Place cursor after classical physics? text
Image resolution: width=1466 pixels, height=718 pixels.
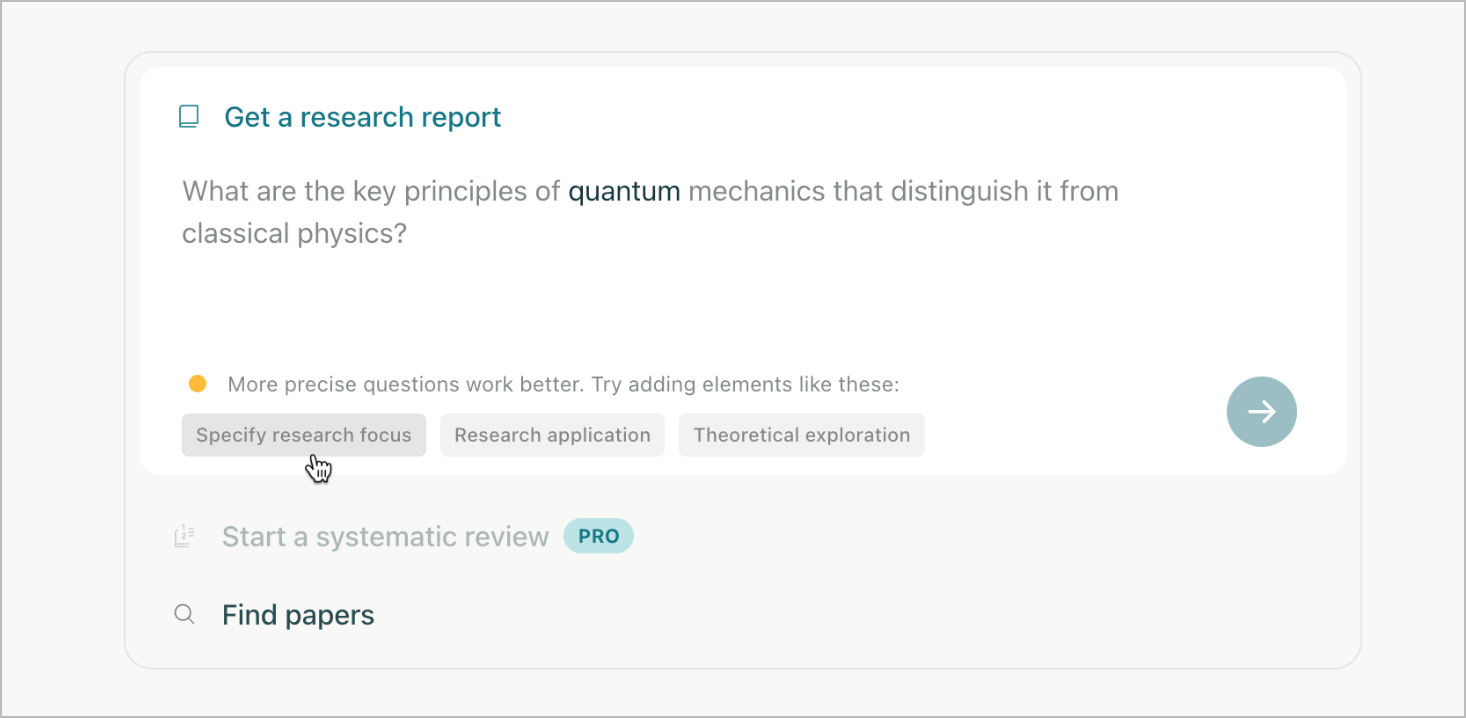[x=408, y=234]
